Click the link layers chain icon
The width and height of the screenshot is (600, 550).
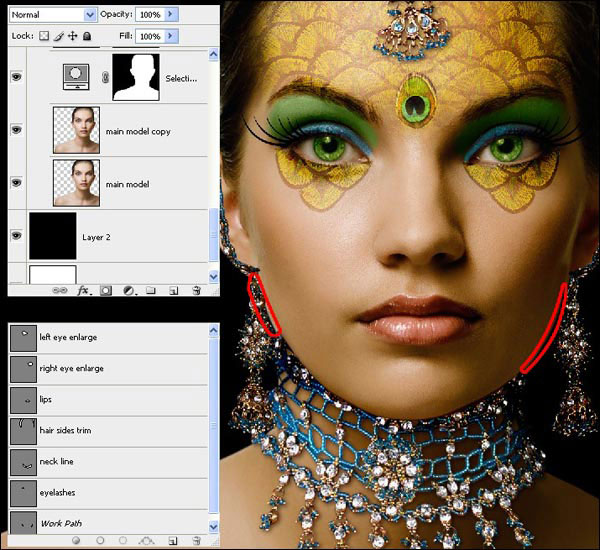tap(60, 291)
